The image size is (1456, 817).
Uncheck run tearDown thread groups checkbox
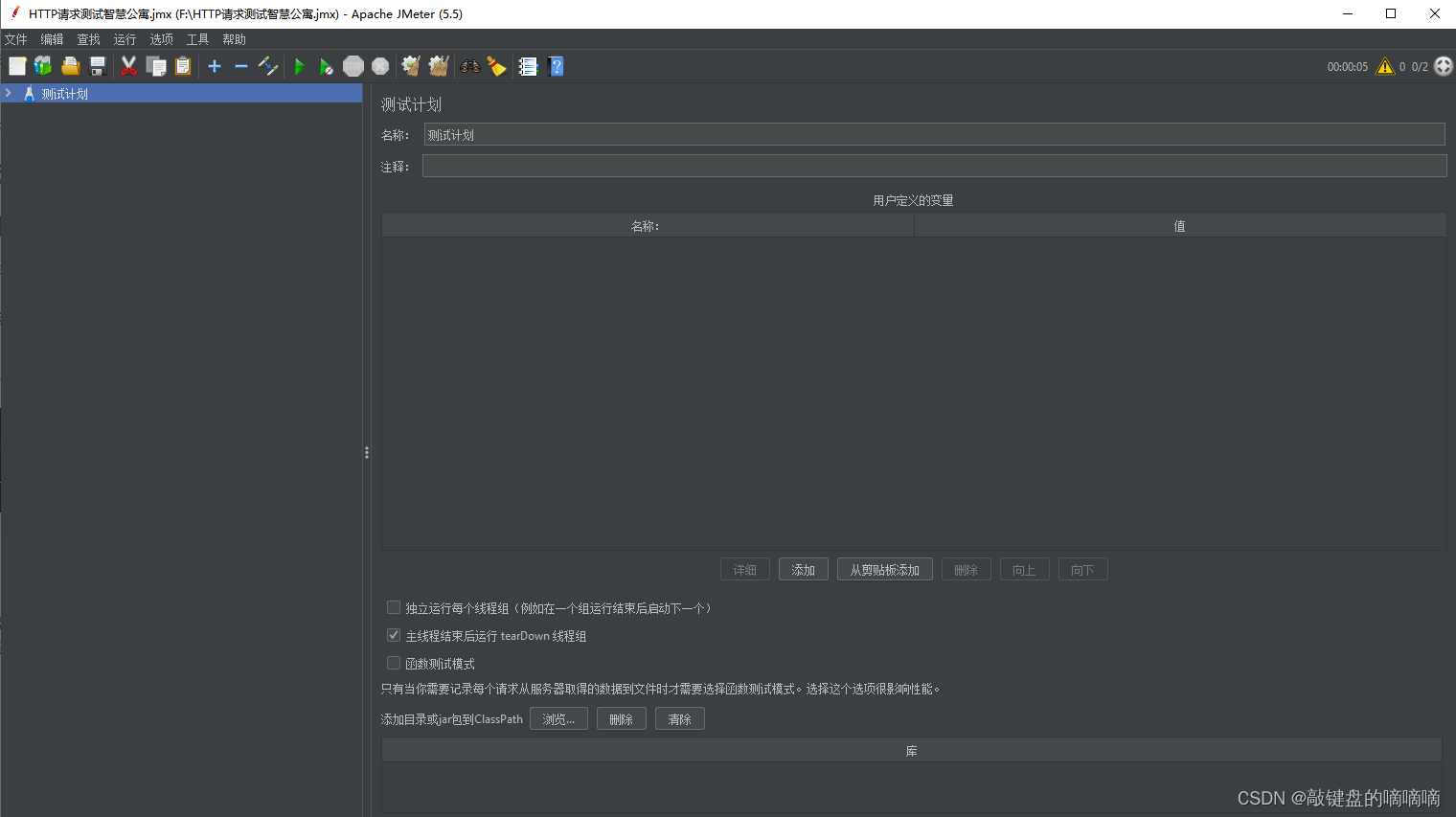coord(394,635)
